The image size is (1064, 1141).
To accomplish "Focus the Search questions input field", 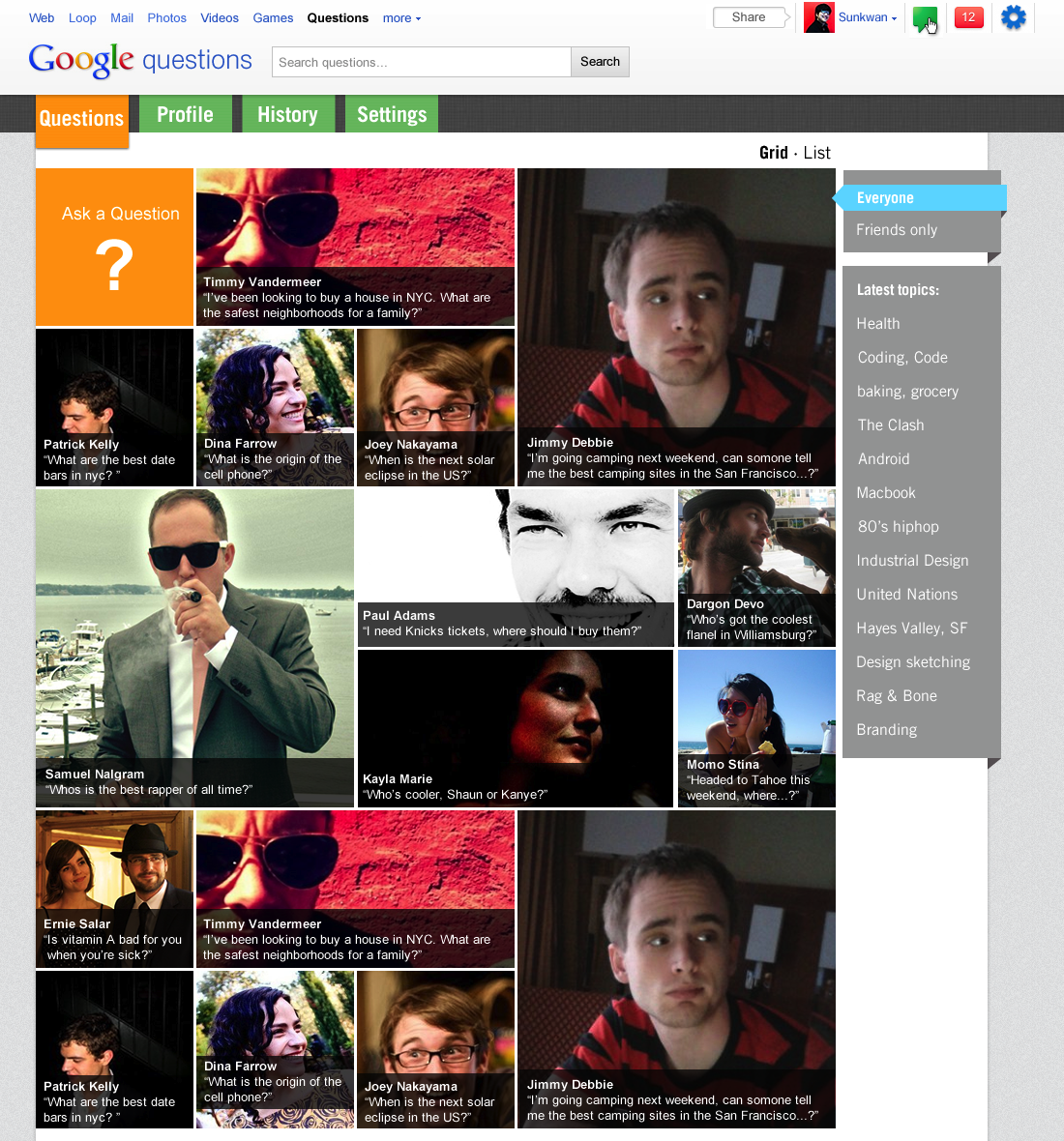I will 422,62.
